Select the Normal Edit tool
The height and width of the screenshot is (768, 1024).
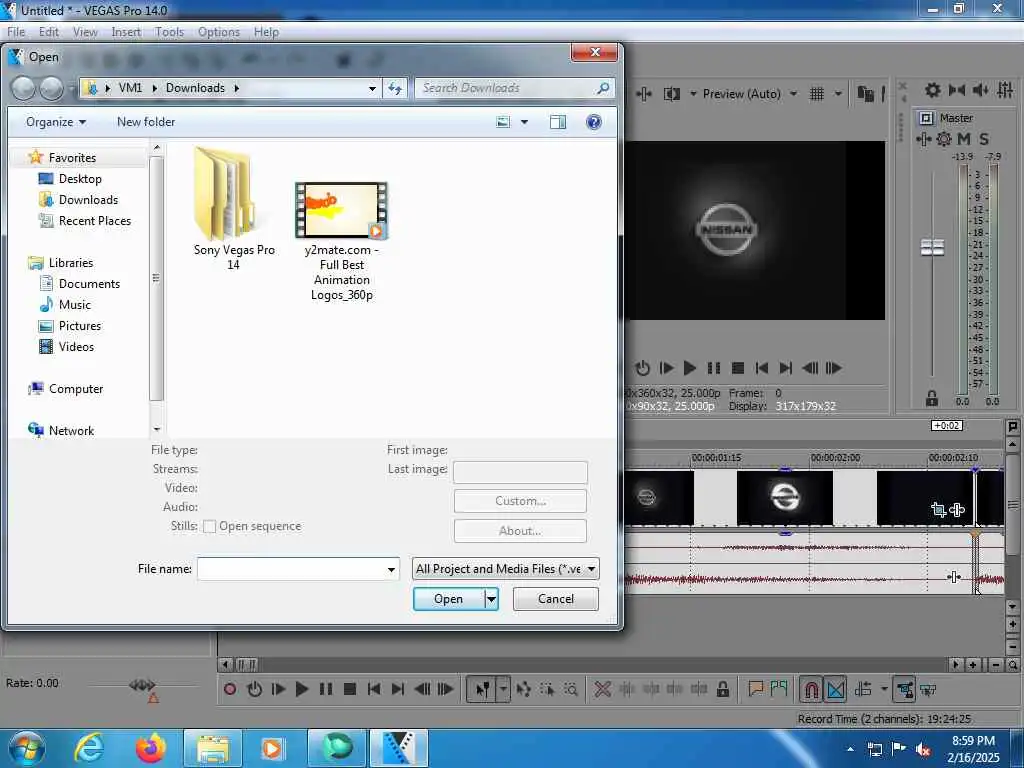[x=483, y=689]
